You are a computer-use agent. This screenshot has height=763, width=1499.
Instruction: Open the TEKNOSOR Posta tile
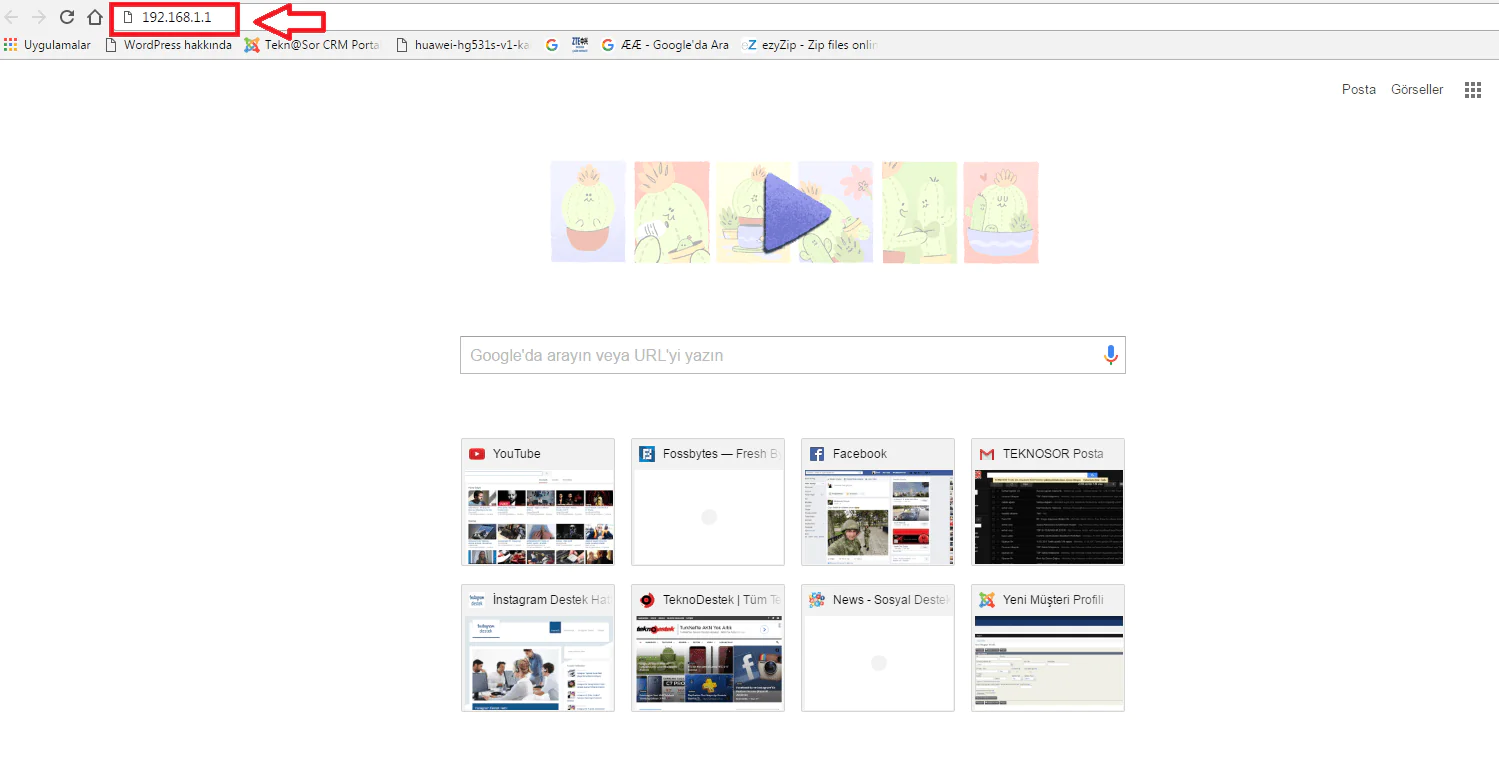click(1048, 502)
